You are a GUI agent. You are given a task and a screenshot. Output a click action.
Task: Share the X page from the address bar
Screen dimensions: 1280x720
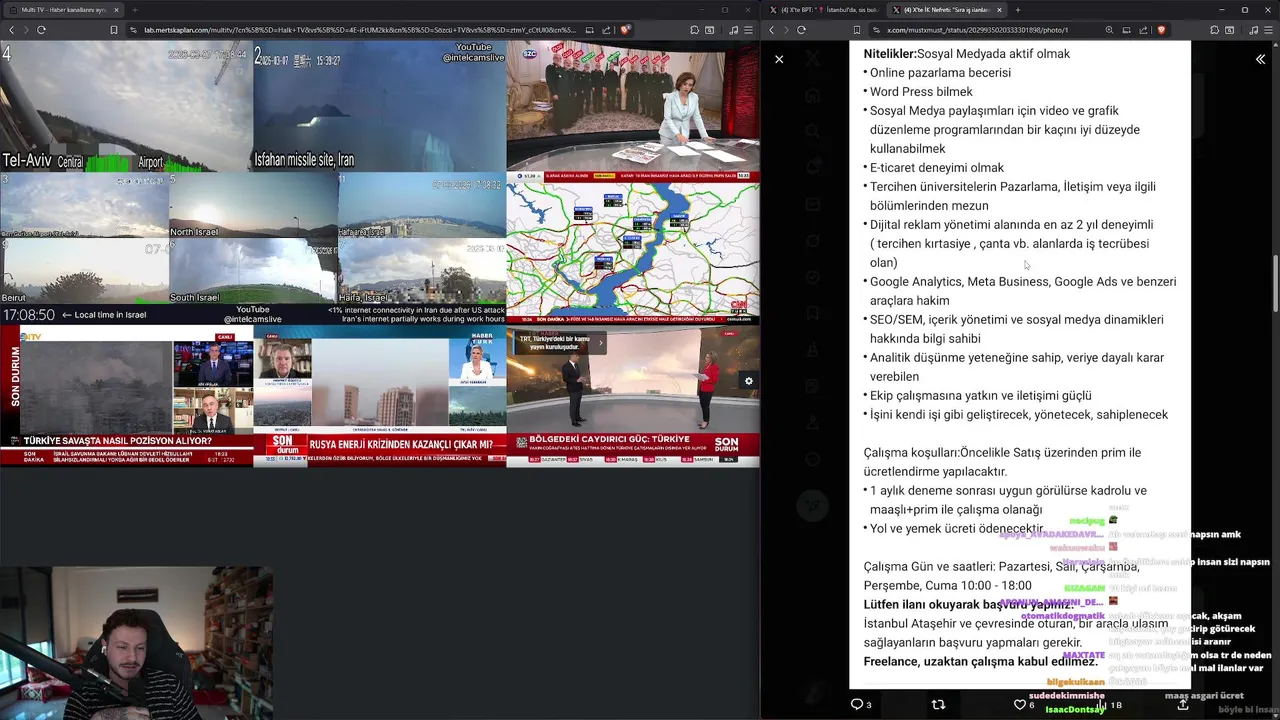[1145, 30]
